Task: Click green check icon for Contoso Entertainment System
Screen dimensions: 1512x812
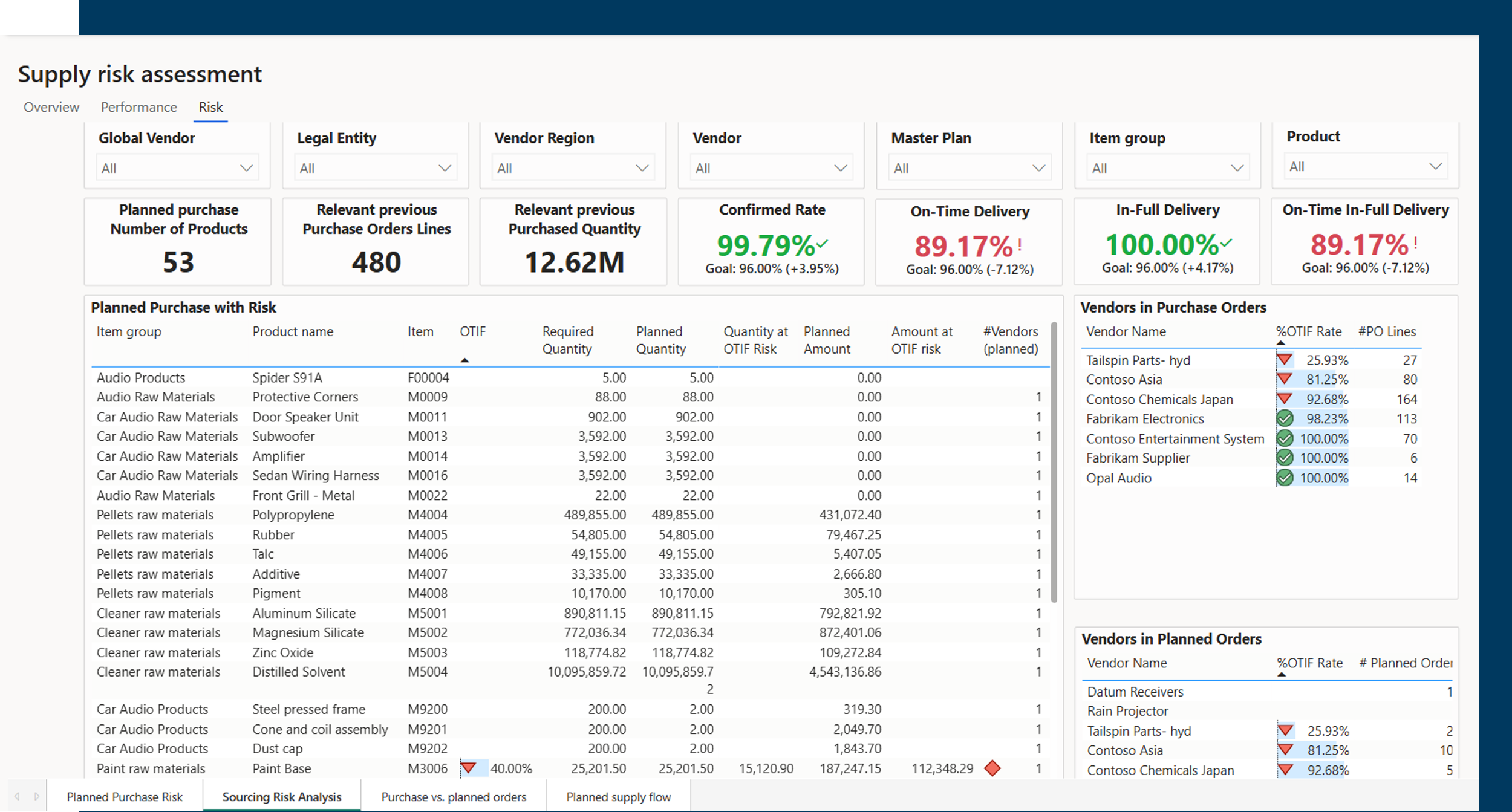Action: click(x=1285, y=438)
